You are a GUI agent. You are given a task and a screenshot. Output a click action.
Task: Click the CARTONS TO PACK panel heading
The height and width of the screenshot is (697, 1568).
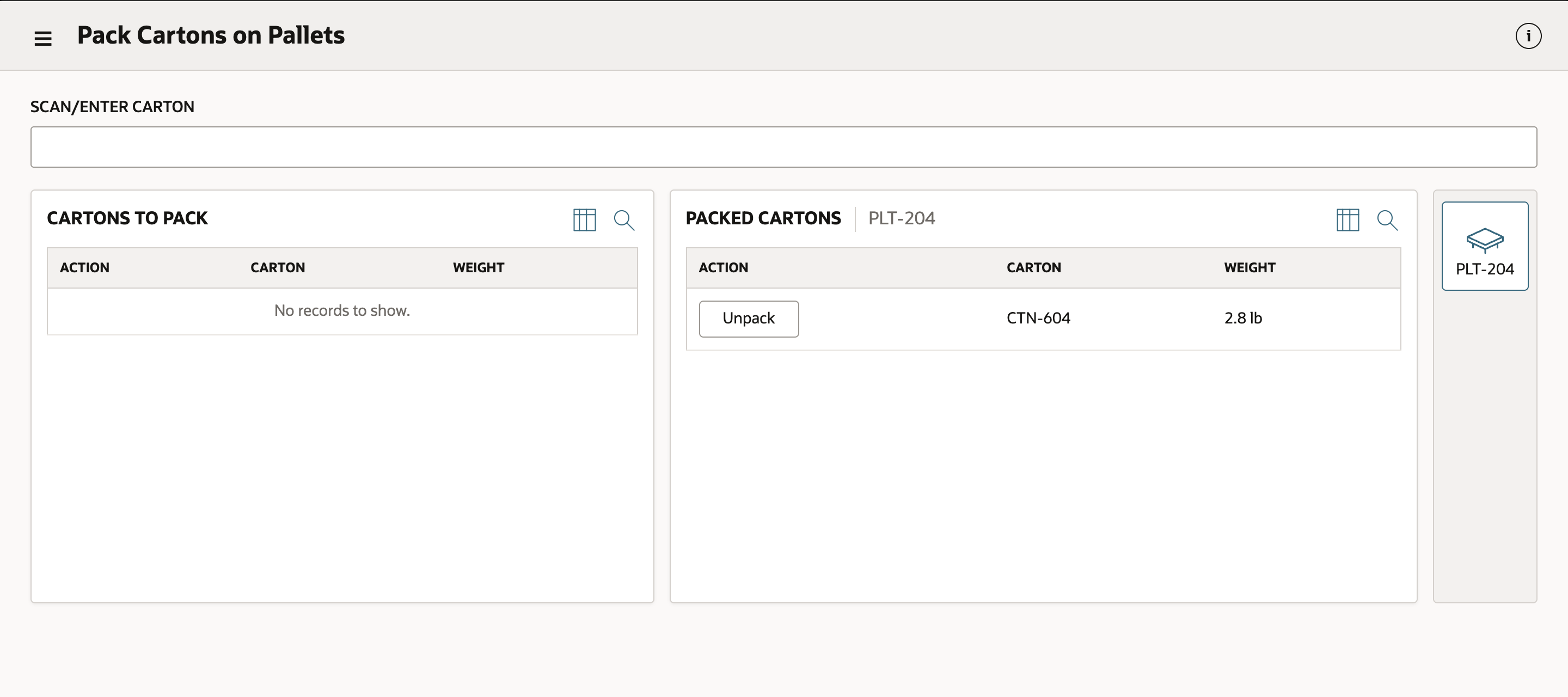coord(127,218)
